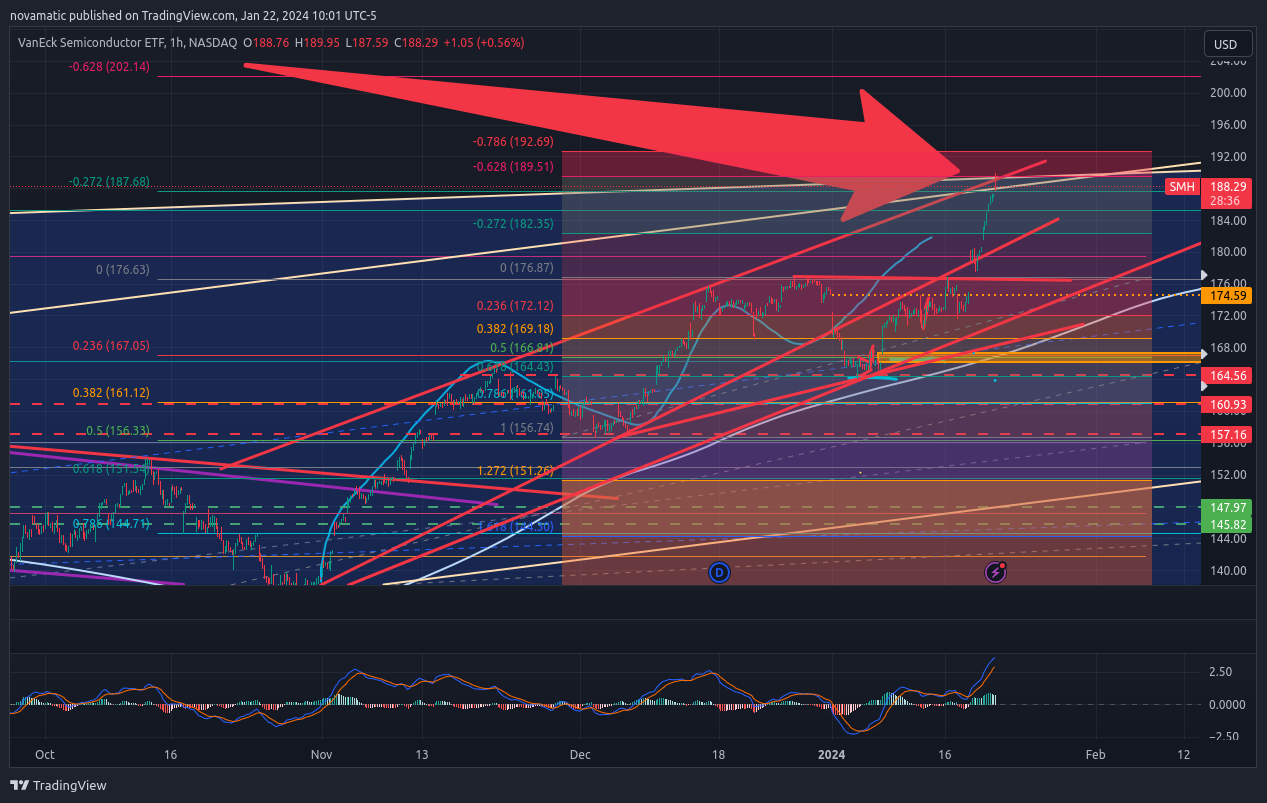Screen dimensions: 1267x803
Task: Click the green 147.97 price label
Action: tap(1229, 508)
